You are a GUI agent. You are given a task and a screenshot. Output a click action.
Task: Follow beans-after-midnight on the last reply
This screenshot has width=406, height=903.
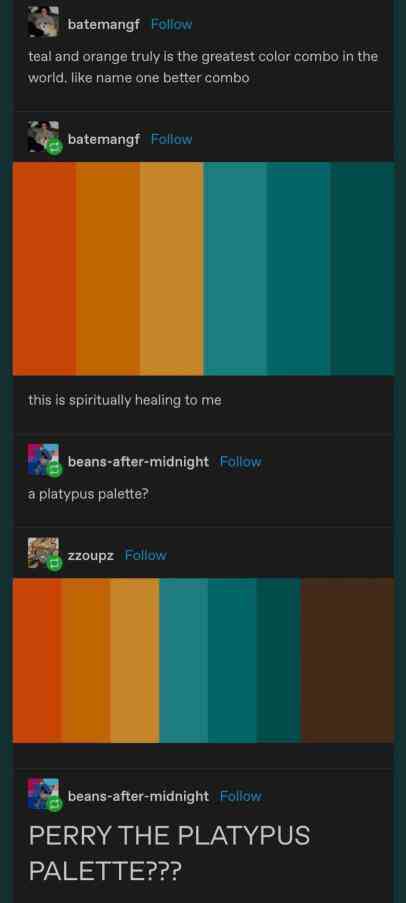pos(241,796)
